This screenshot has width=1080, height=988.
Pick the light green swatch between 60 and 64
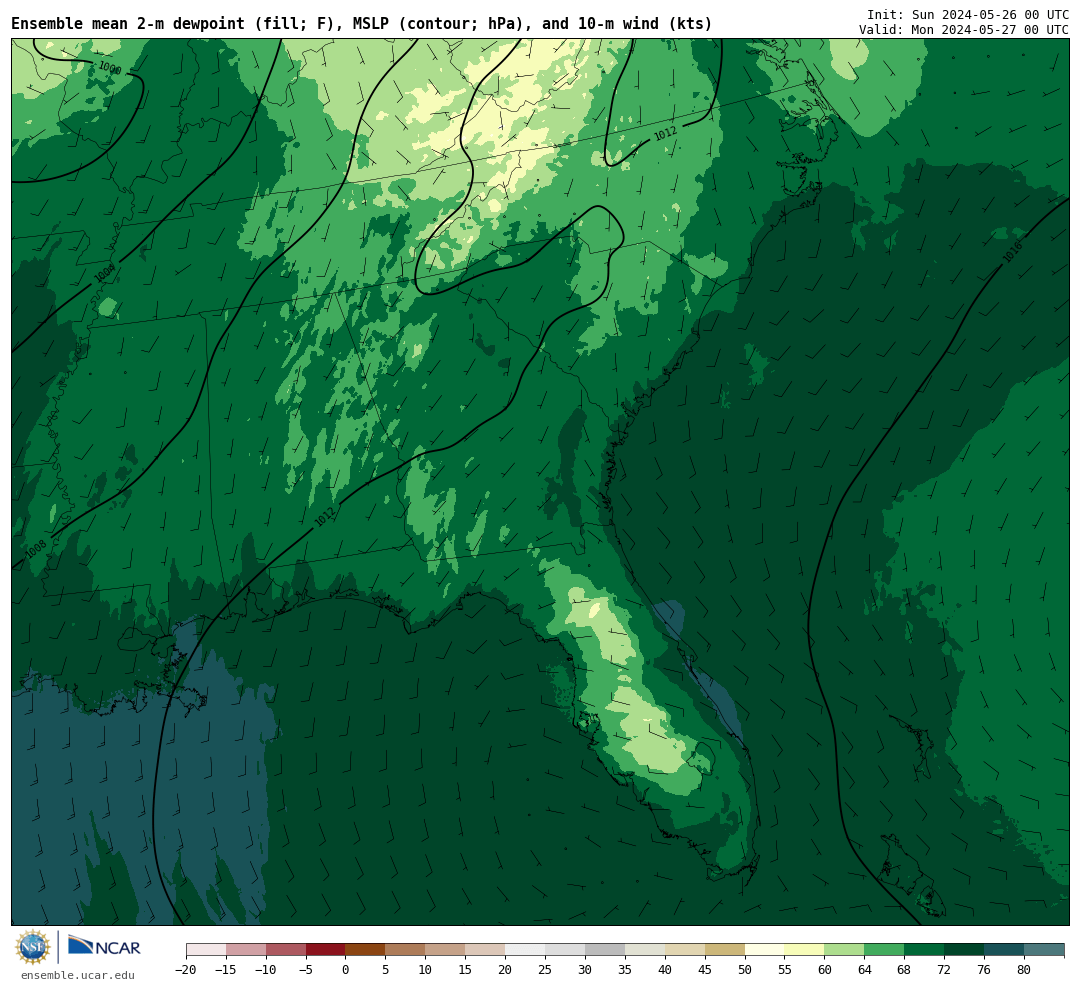coord(845,949)
